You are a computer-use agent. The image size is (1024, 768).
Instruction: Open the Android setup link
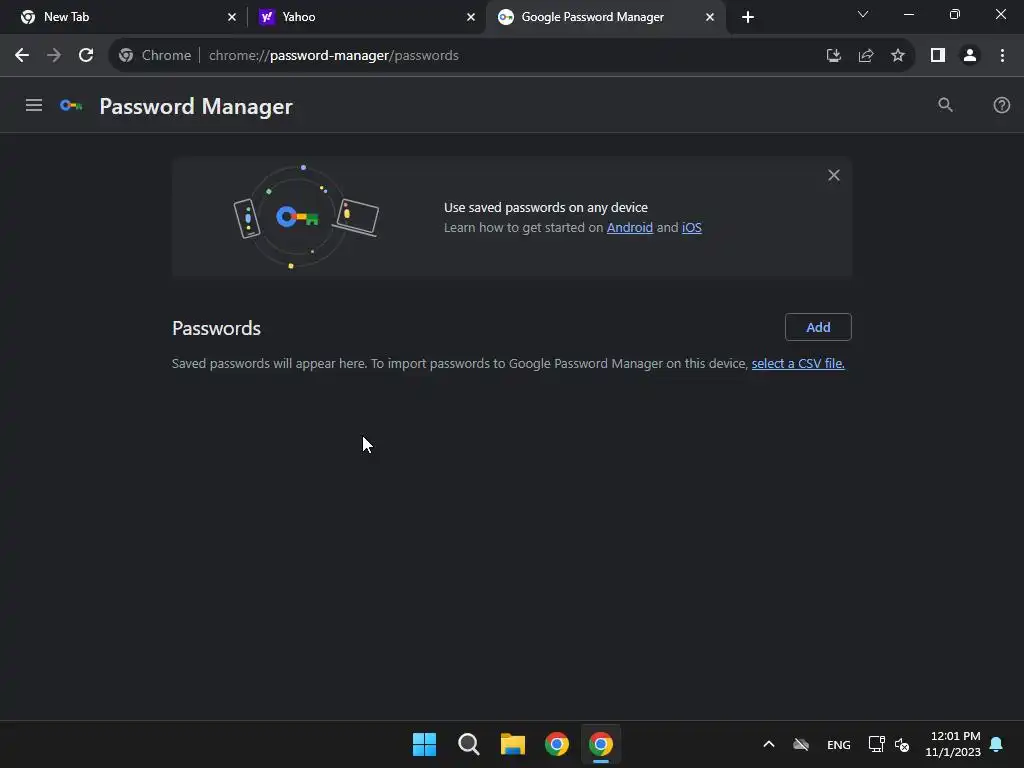(x=630, y=227)
